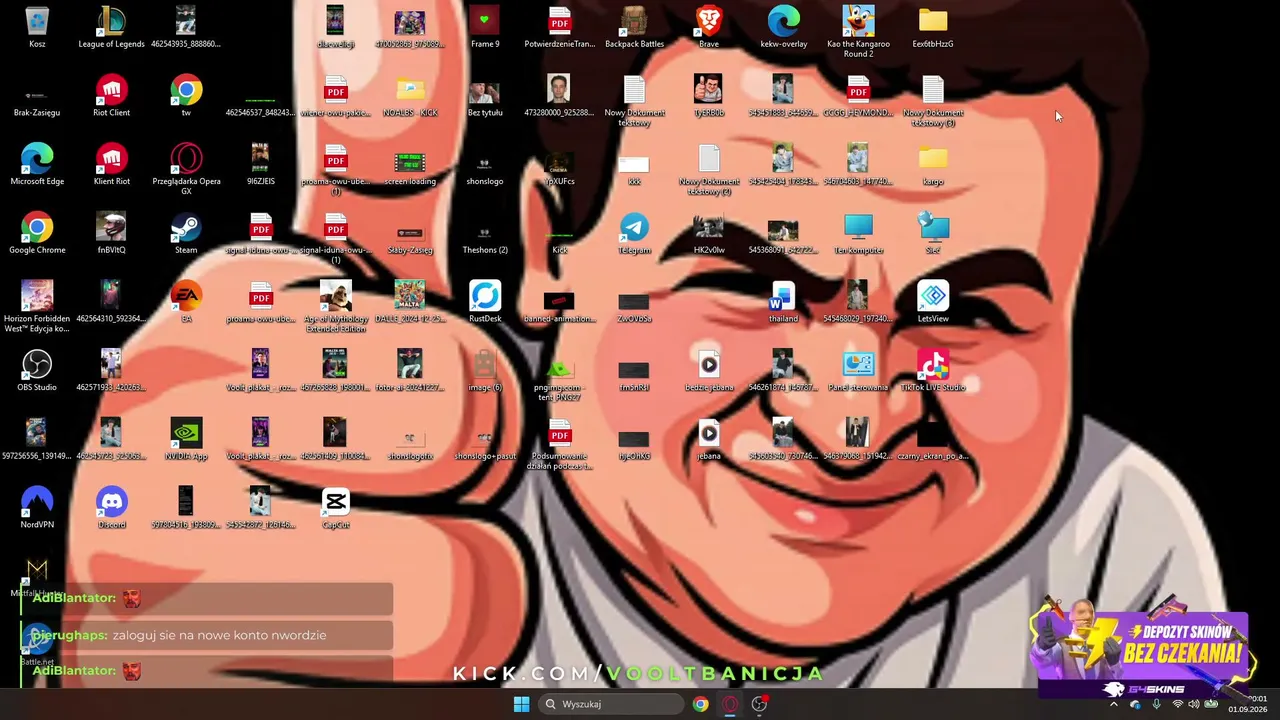Select the bedzie jebana media file
Image resolution: width=1280 pixels, height=720 pixels.
click(709, 372)
